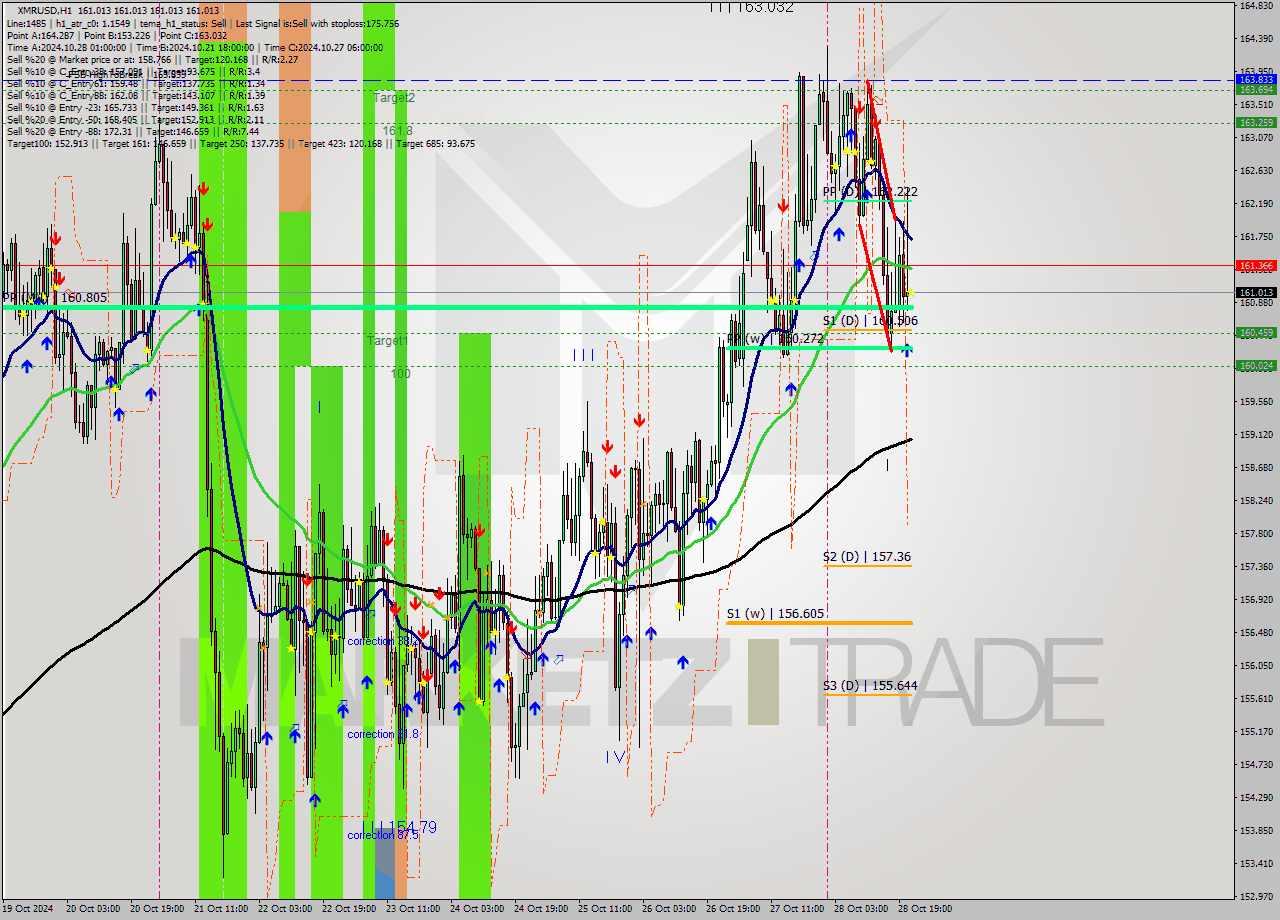The height and width of the screenshot is (920, 1280).
Task: Select the '154.79' wave low label
Action: [x=413, y=827]
